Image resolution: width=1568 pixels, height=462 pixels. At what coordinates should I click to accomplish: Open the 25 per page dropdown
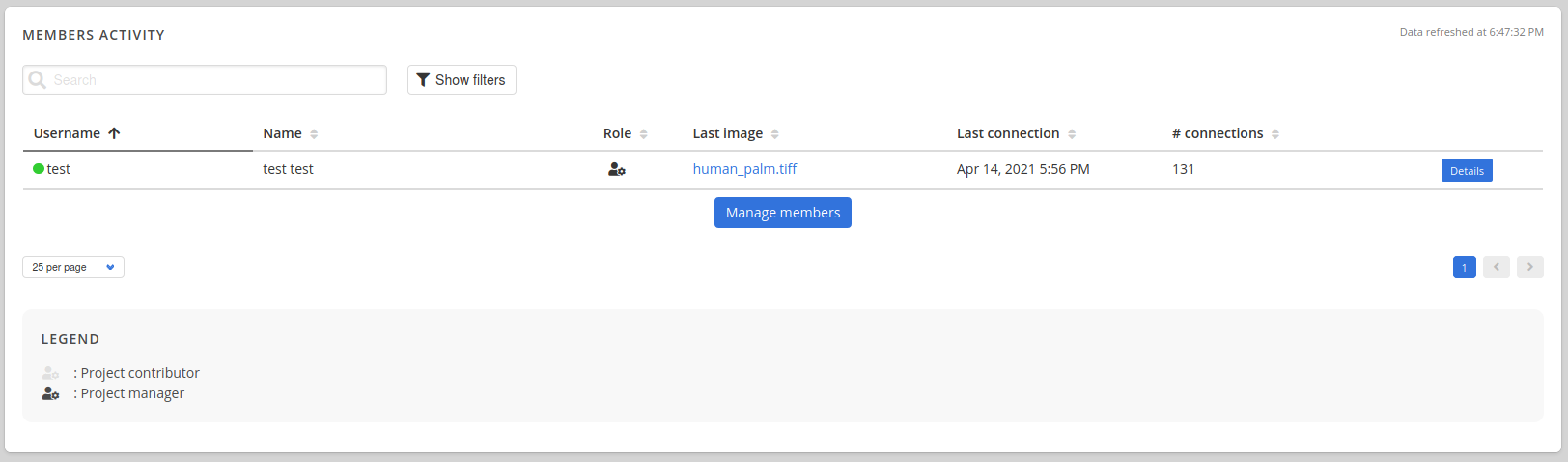pos(73,267)
